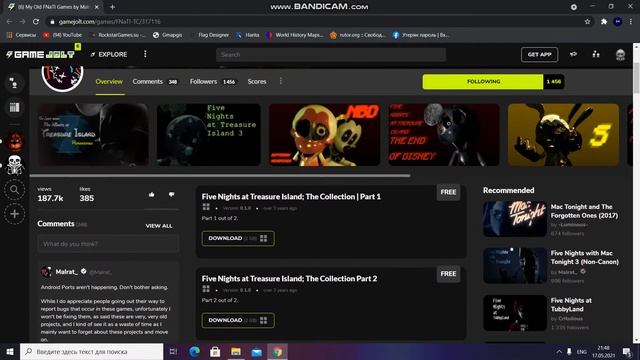Switch to the Overview tab
This screenshot has width=640, height=360.
pyautogui.click(x=109, y=82)
